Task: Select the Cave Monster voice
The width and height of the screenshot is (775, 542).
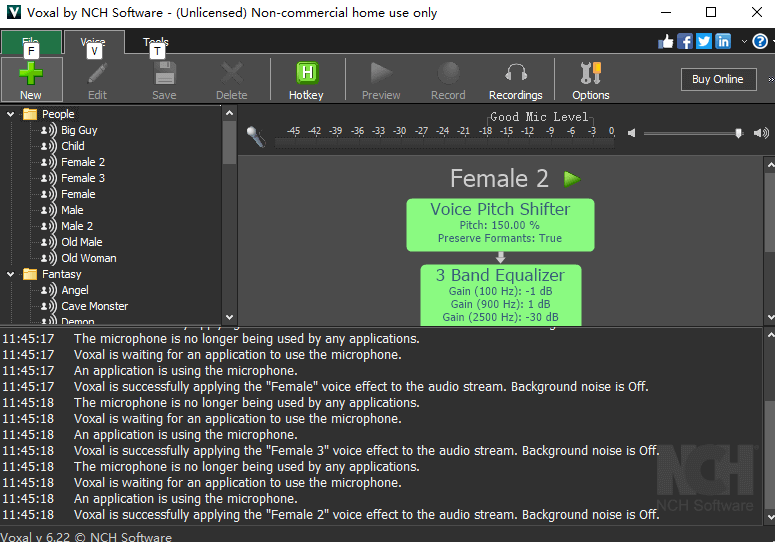Action: tap(94, 306)
